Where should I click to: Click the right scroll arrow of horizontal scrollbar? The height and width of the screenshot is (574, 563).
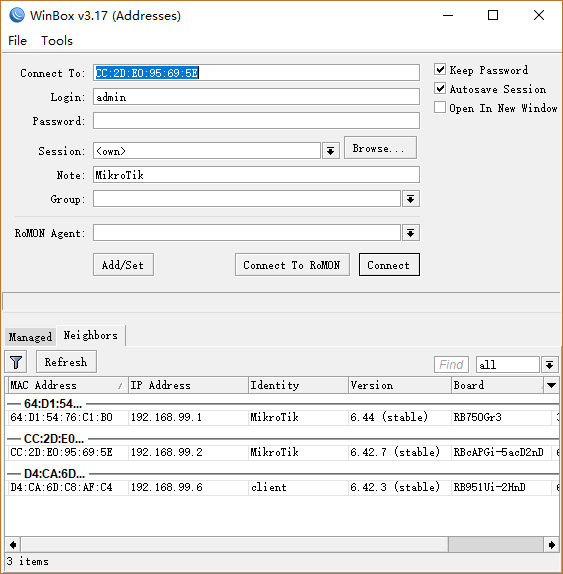(551, 545)
